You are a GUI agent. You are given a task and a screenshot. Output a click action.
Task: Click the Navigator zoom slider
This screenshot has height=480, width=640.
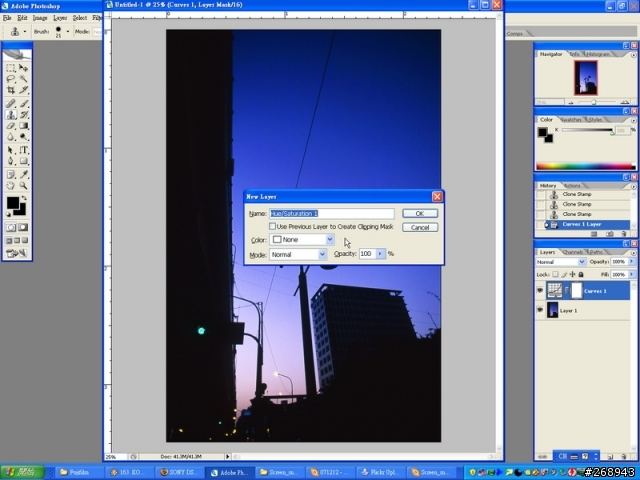pos(594,102)
